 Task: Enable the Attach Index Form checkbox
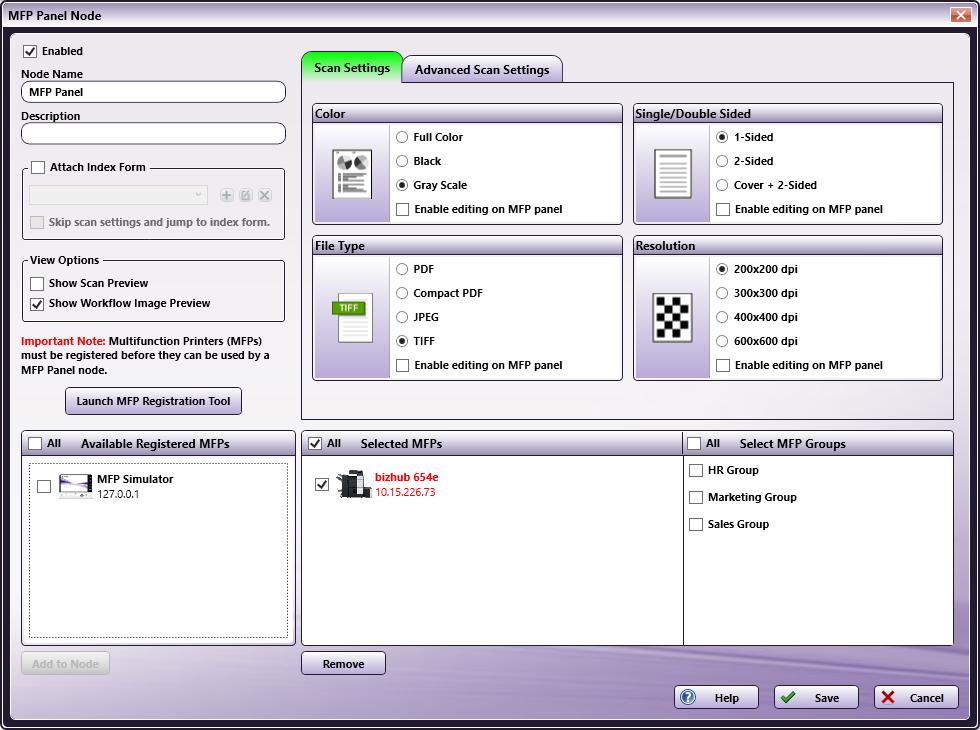point(38,168)
